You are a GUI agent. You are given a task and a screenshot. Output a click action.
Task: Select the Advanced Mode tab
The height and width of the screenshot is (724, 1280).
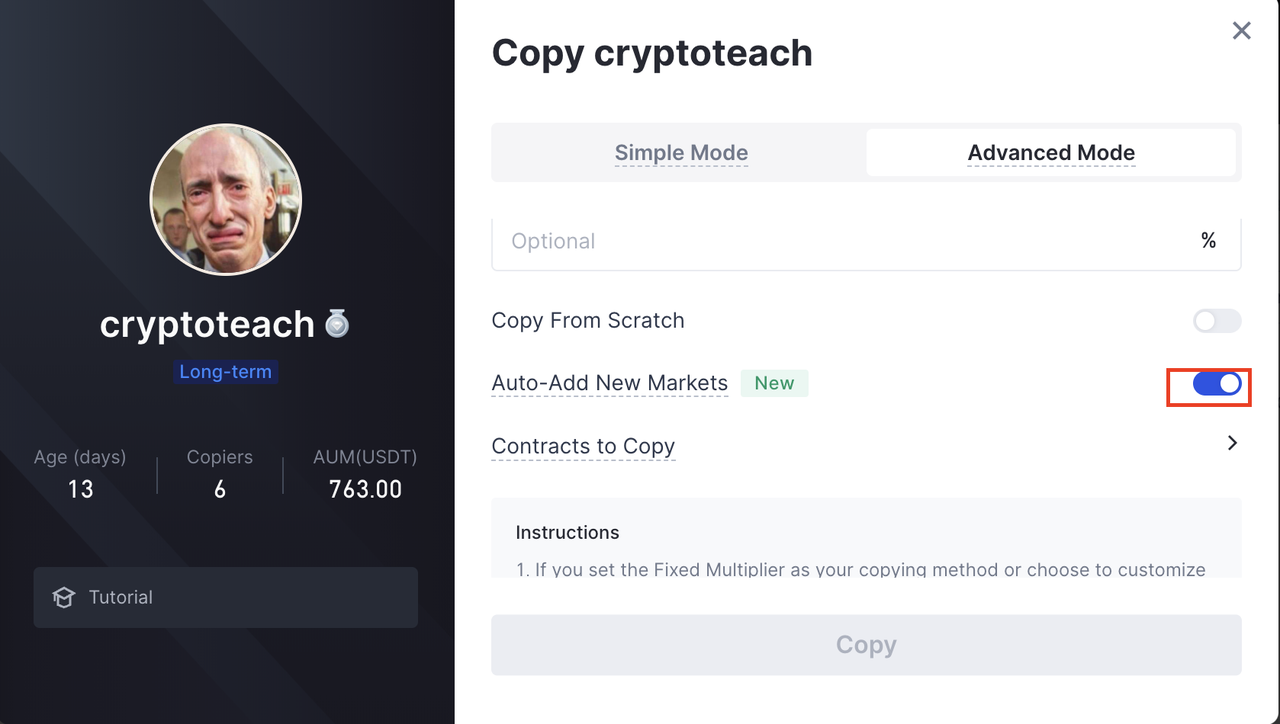tap(1051, 153)
